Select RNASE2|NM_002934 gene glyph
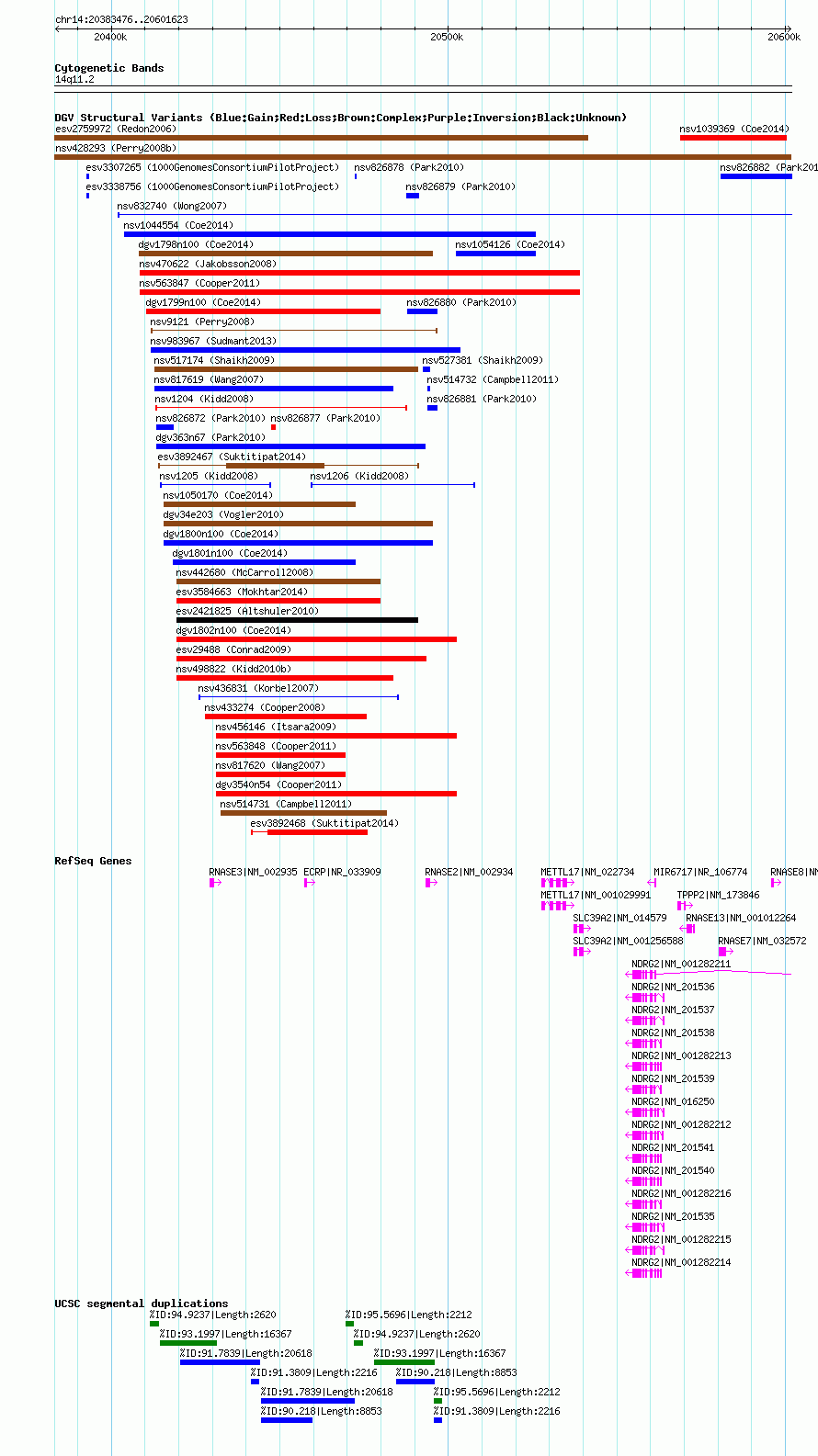This screenshot has height=1456, width=818. [430, 883]
